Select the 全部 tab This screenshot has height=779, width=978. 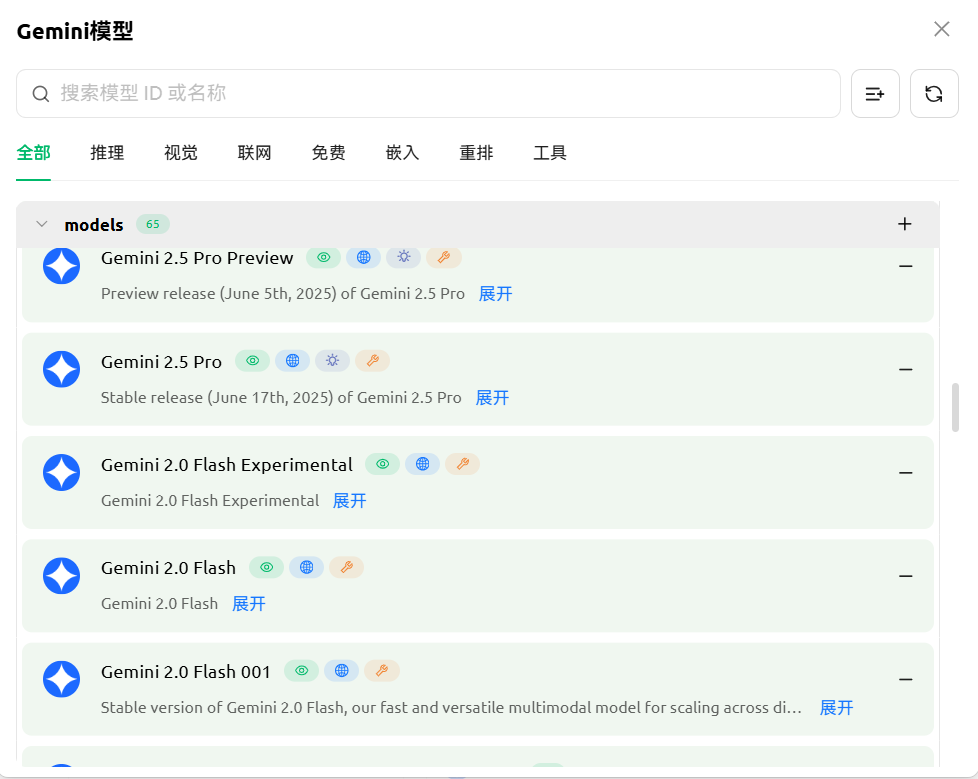(34, 153)
